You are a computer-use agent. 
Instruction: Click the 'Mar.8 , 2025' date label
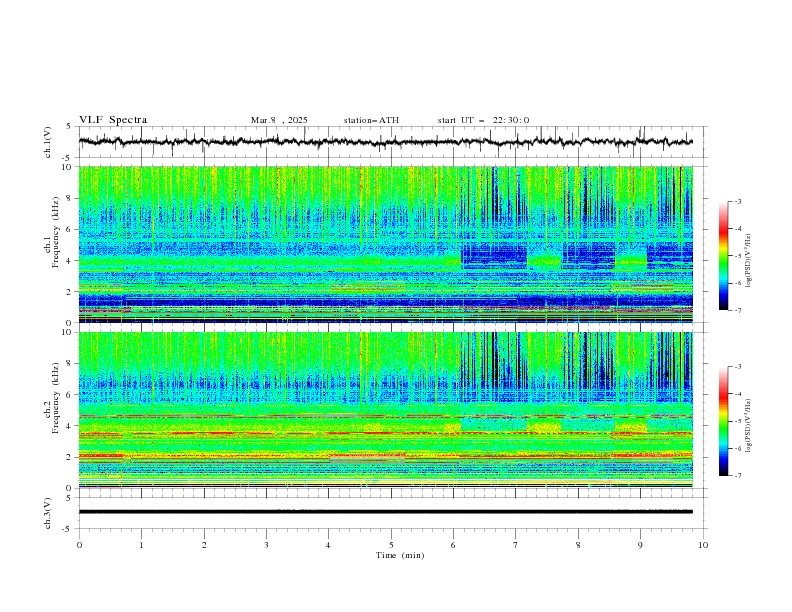pyautogui.click(x=279, y=120)
